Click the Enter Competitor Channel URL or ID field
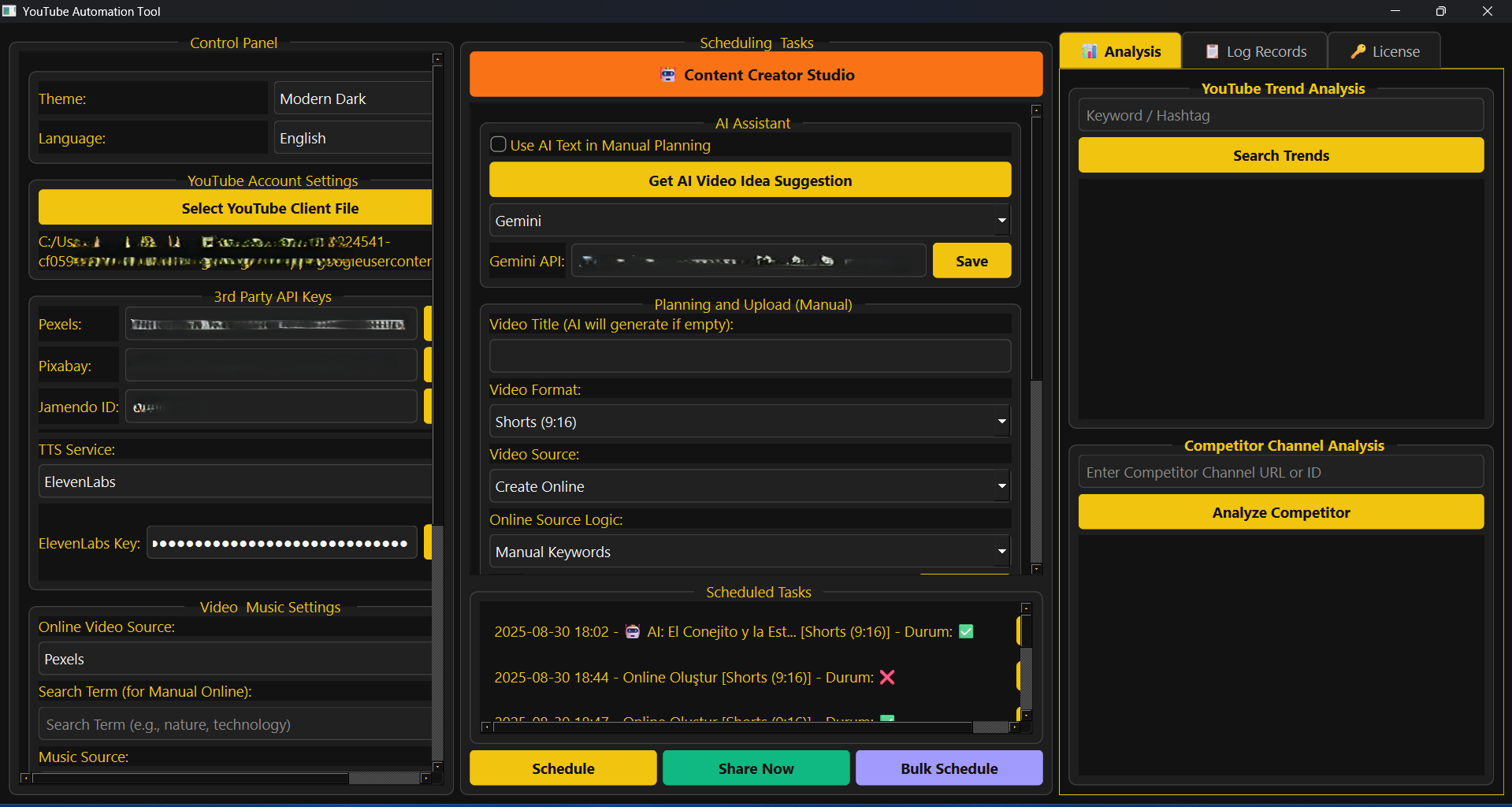This screenshot has width=1512, height=807. [1281, 472]
